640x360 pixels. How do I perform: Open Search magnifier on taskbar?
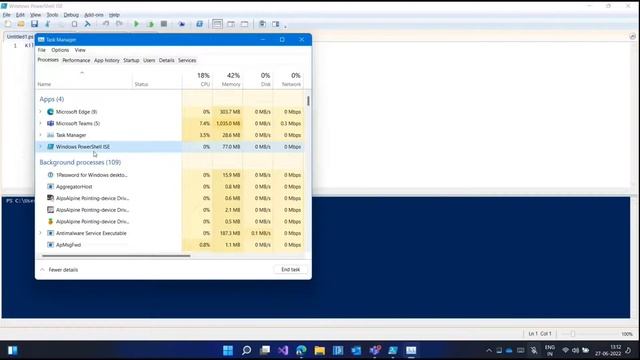[246, 350]
